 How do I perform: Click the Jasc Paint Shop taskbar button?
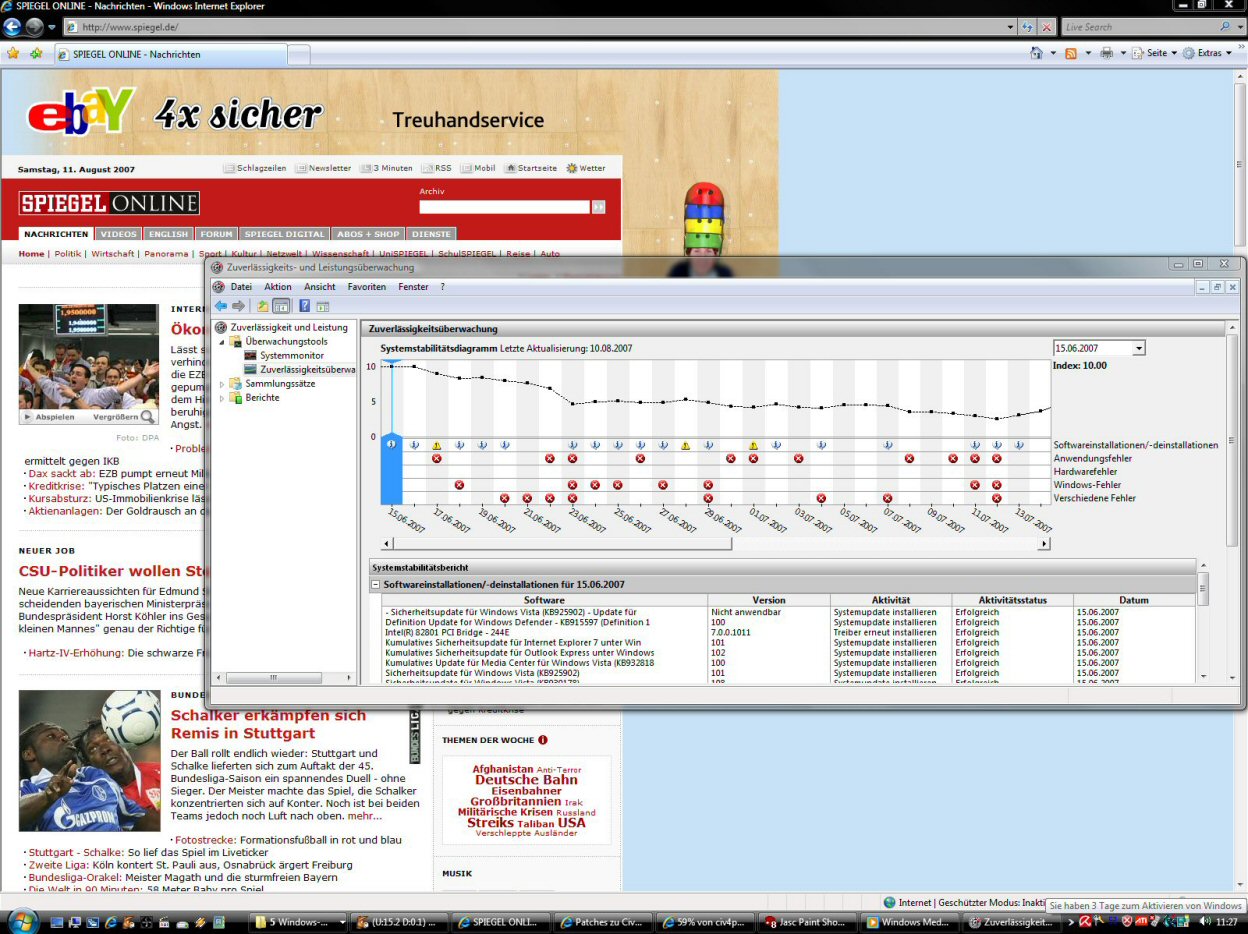coord(806,922)
